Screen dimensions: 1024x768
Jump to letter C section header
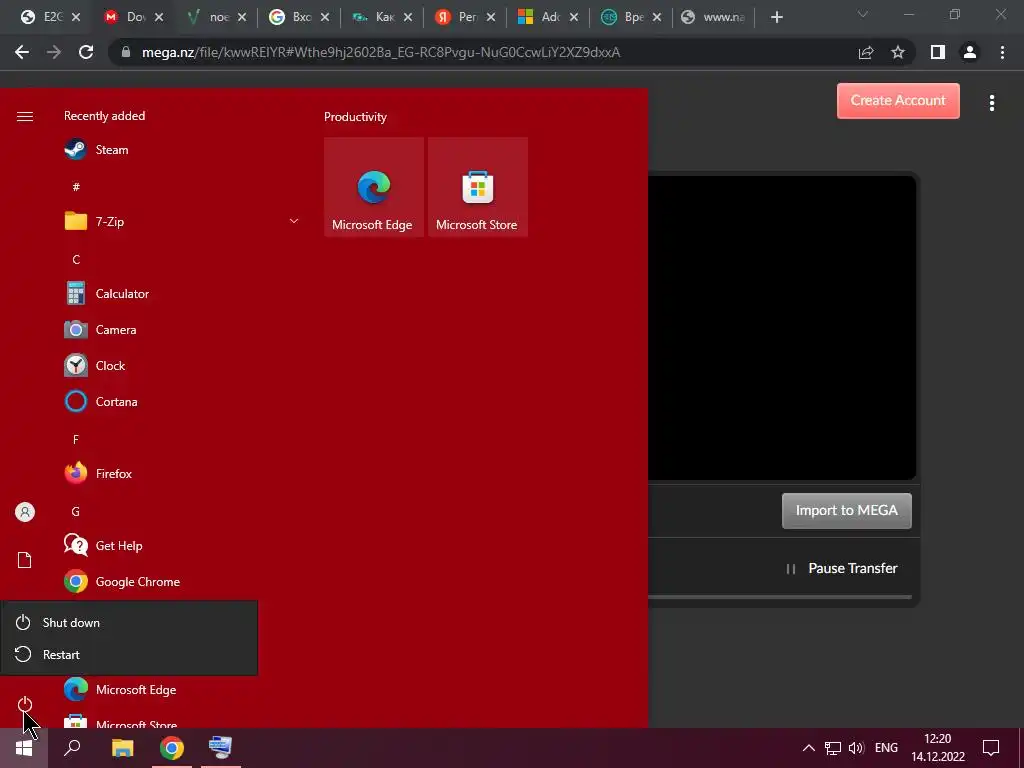(76, 260)
